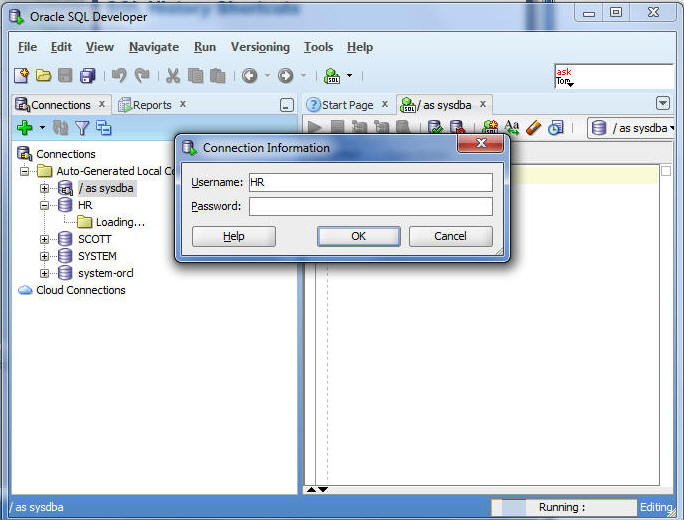Collapse the HR connection node
Image resolution: width=684 pixels, height=520 pixels.
point(45,205)
